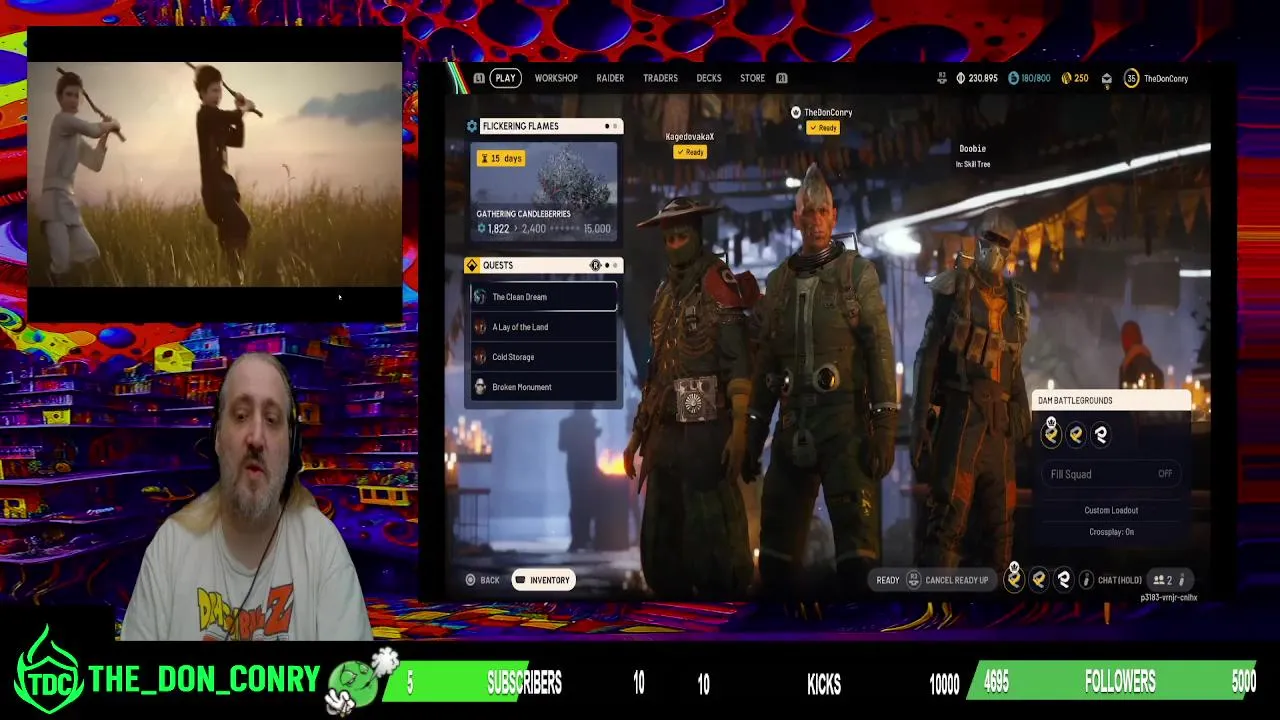Select A Lay of the Land quest
The height and width of the screenshot is (720, 1280).
click(x=544, y=327)
